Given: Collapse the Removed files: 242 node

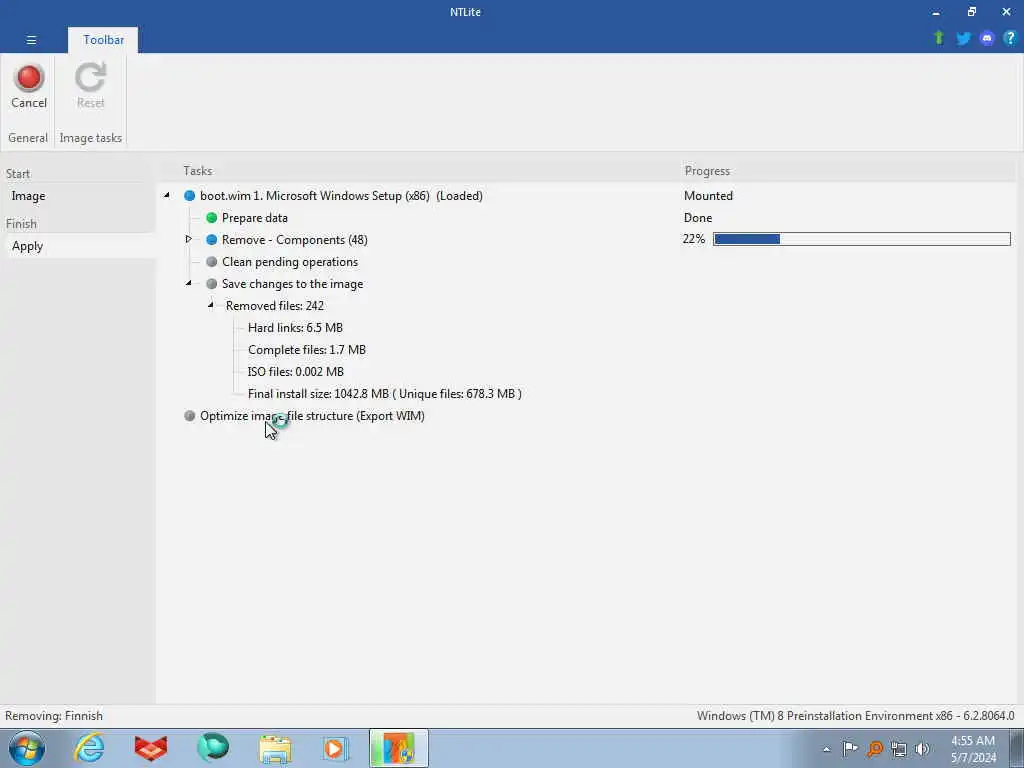Looking at the screenshot, I should [211, 305].
